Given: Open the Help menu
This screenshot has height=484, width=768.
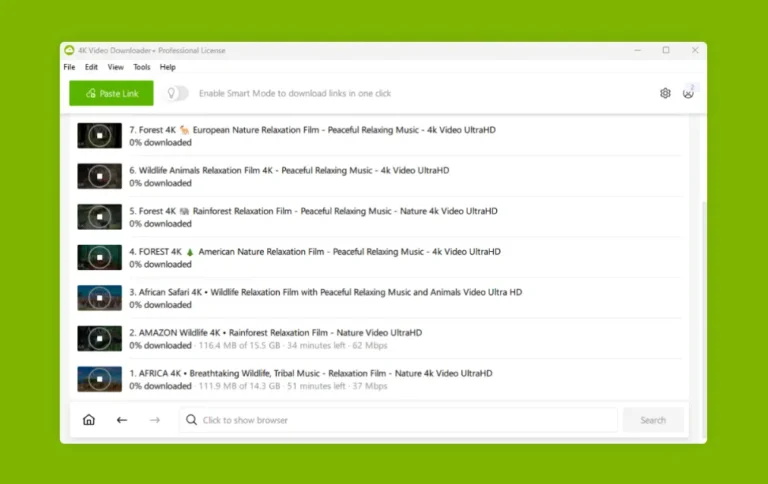Looking at the screenshot, I should pyautogui.click(x=168, y=67).
